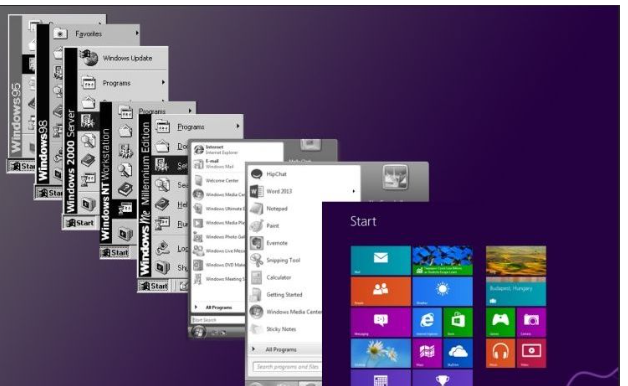Click the Windows NT Start button
This screenshot has height=386, width=628.
point(115,253)
